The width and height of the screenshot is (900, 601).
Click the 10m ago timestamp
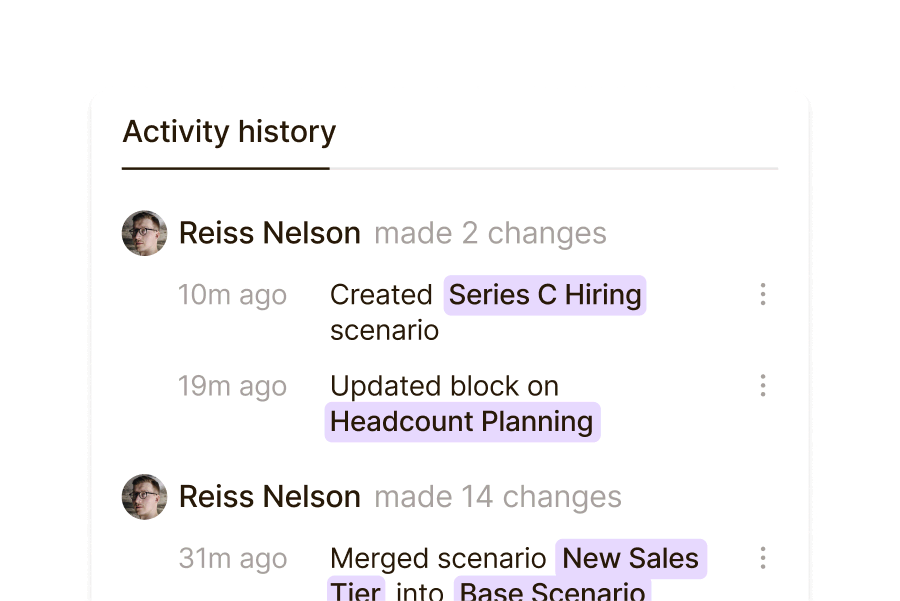(x=232, y=295)
